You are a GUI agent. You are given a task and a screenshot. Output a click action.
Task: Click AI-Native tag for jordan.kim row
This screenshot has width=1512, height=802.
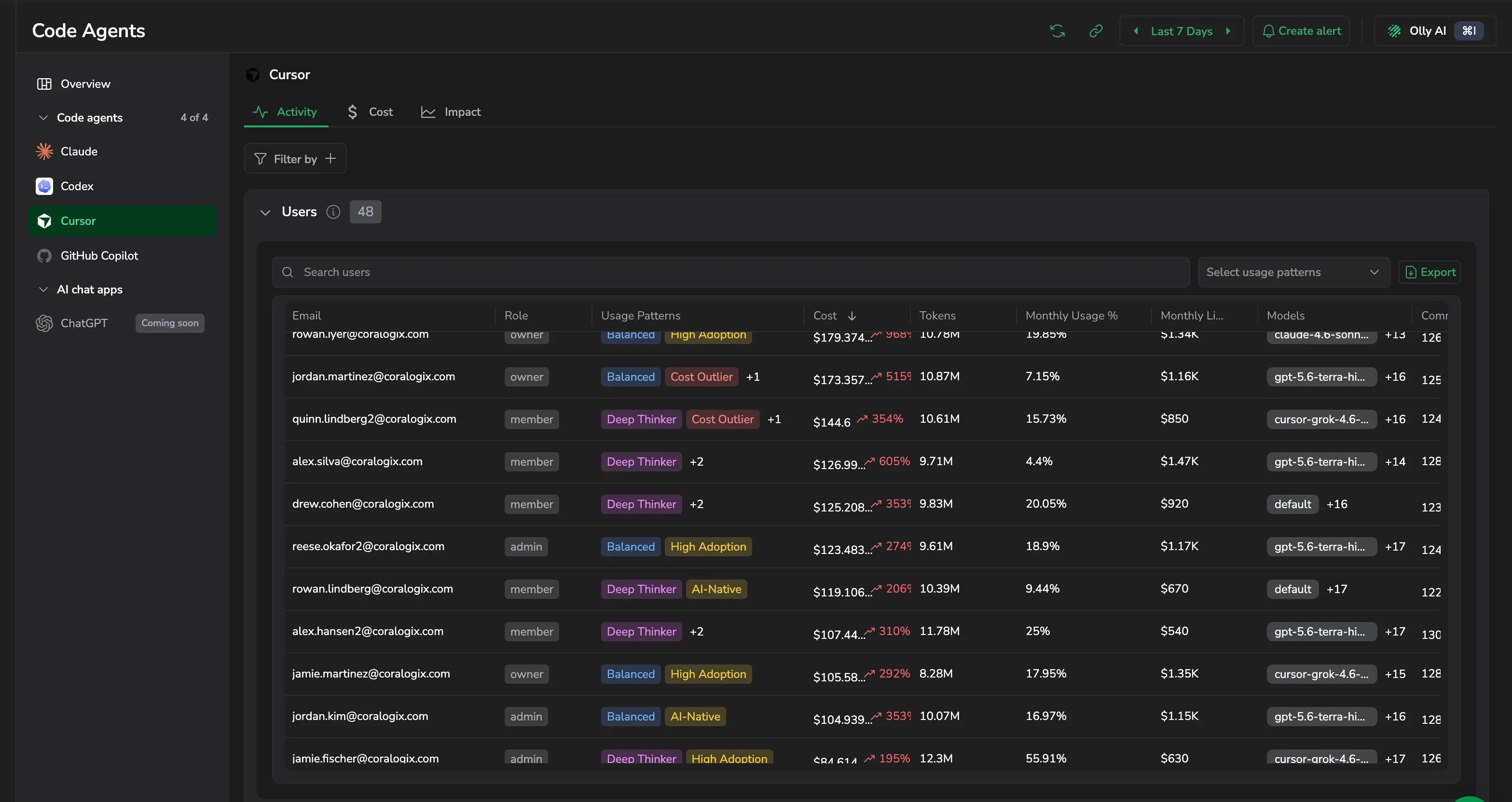coord(695,716)
